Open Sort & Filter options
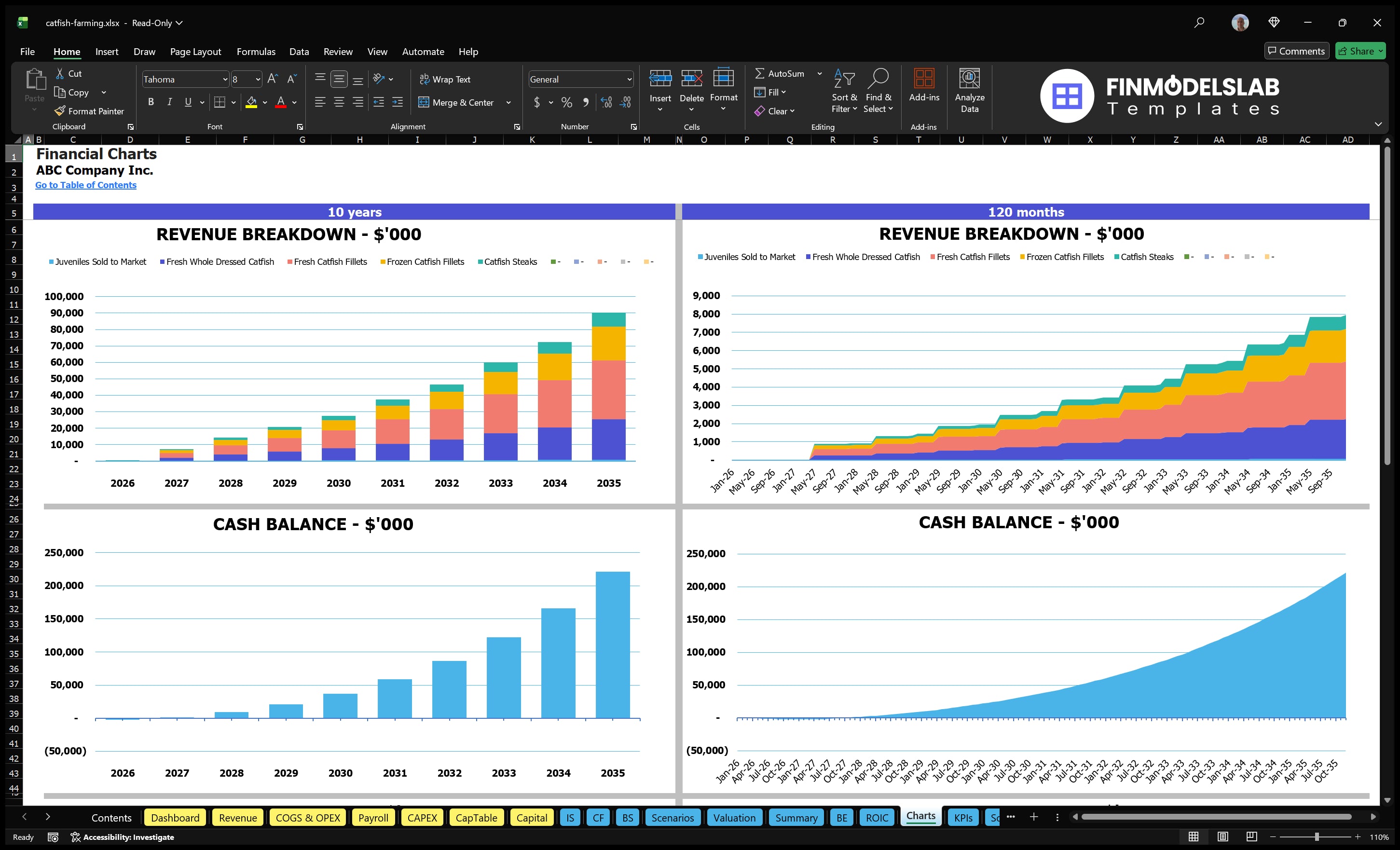Viewport: 1400px width, 850px height. tap(844, 91)
